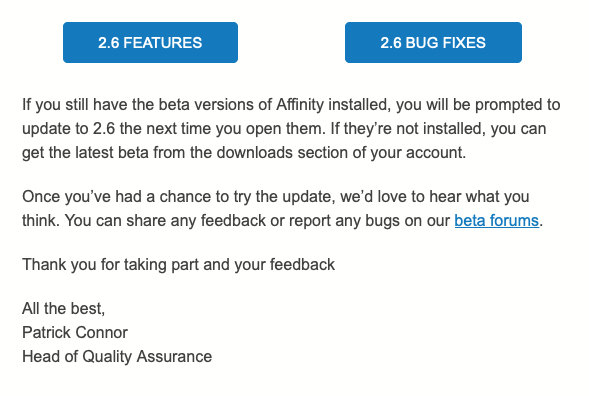
Task: Click the All the best sign-off line
Action: tap(63, 308)
